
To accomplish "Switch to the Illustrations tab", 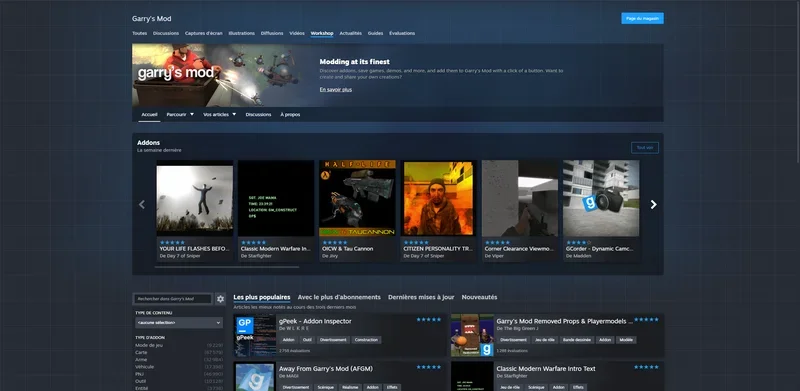I will 241,33.
